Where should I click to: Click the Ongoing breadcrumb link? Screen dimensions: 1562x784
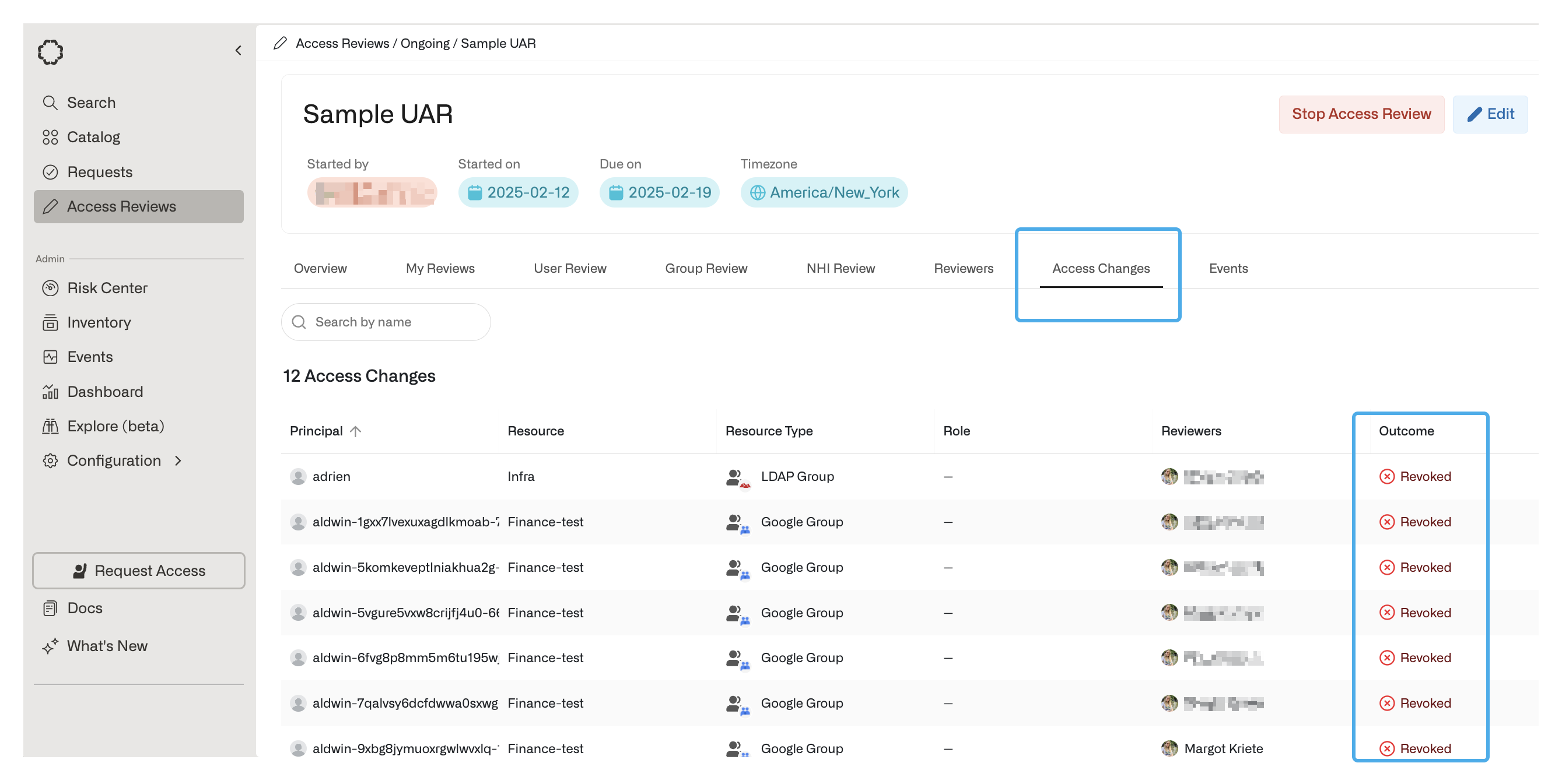(x=425, y=43)
